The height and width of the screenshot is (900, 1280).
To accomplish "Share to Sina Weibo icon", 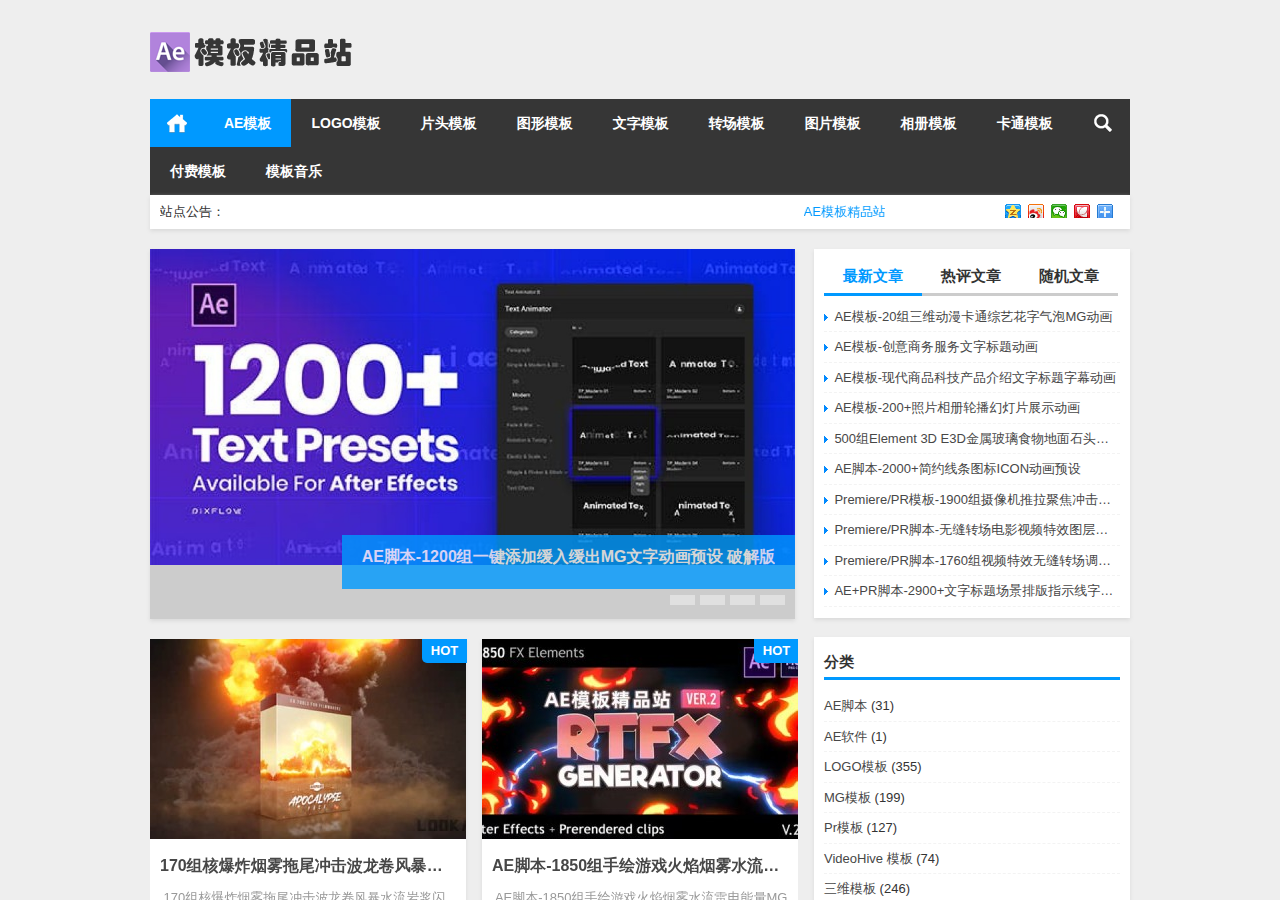I will click(1036, 211).
